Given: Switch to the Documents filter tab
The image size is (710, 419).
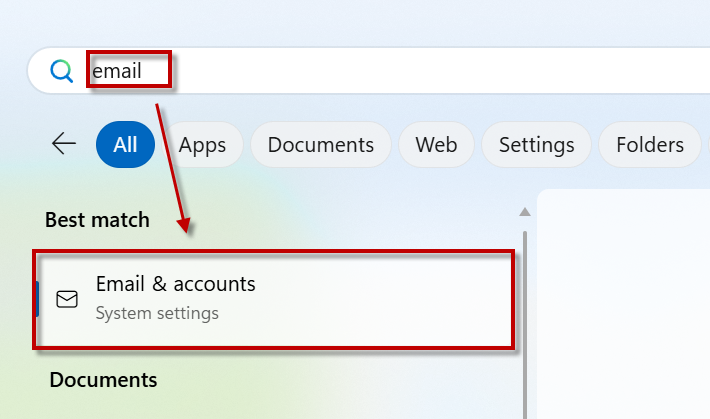Looking at the screenshot, I should coord(320,145).
